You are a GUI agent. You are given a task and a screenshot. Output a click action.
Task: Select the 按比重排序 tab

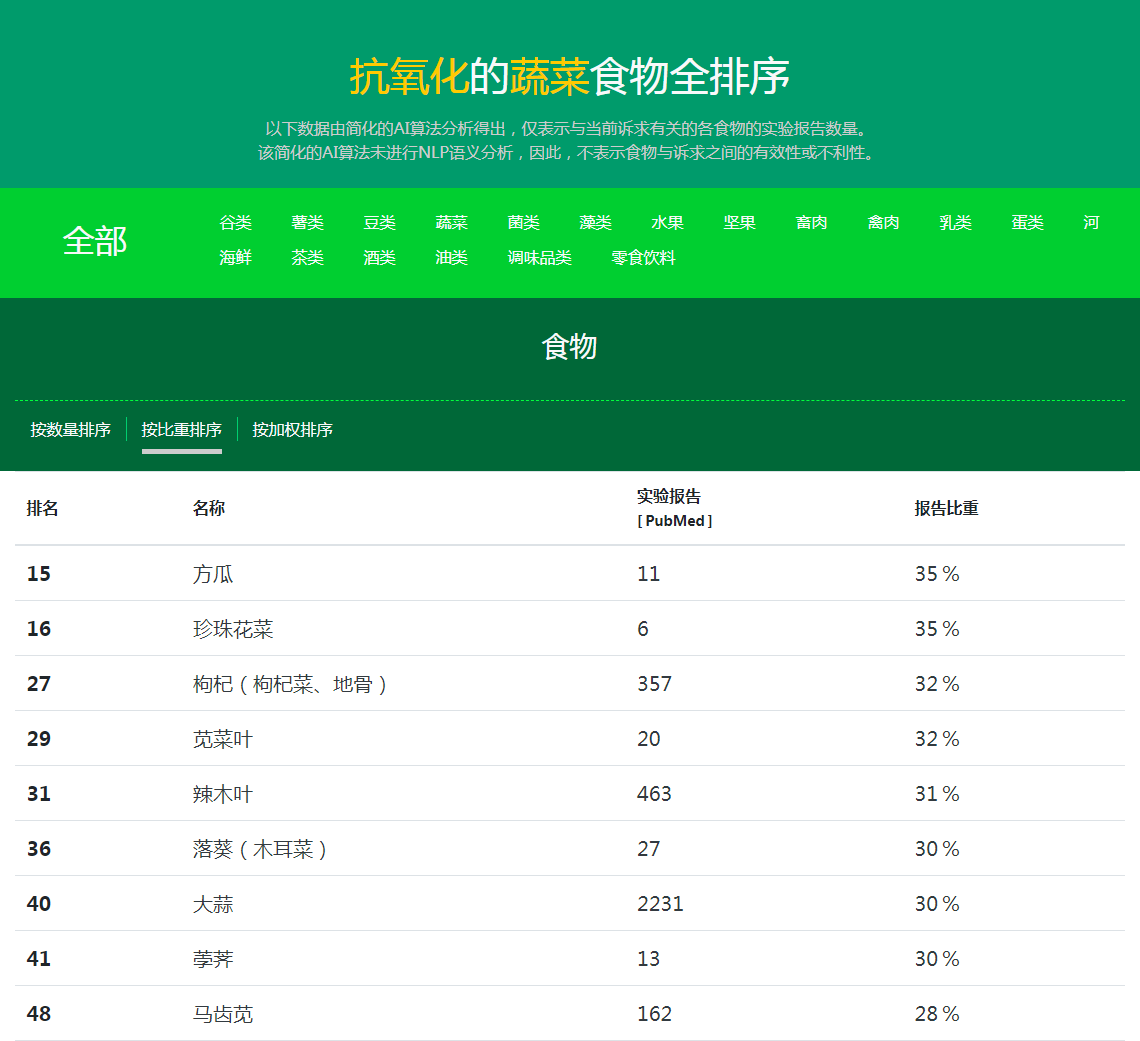click(x=181, y=430)
